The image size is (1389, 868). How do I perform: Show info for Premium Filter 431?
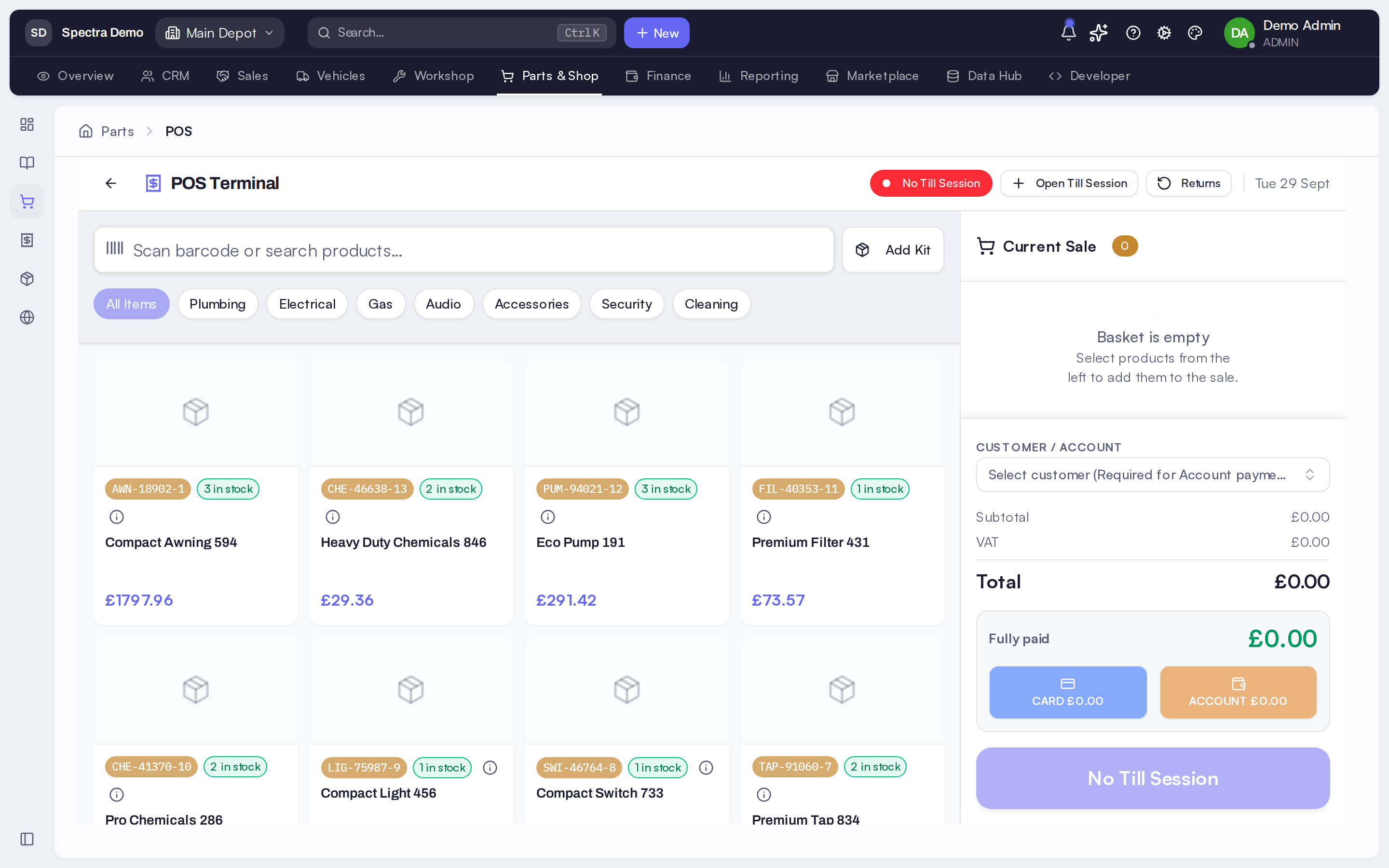point(763,516)
